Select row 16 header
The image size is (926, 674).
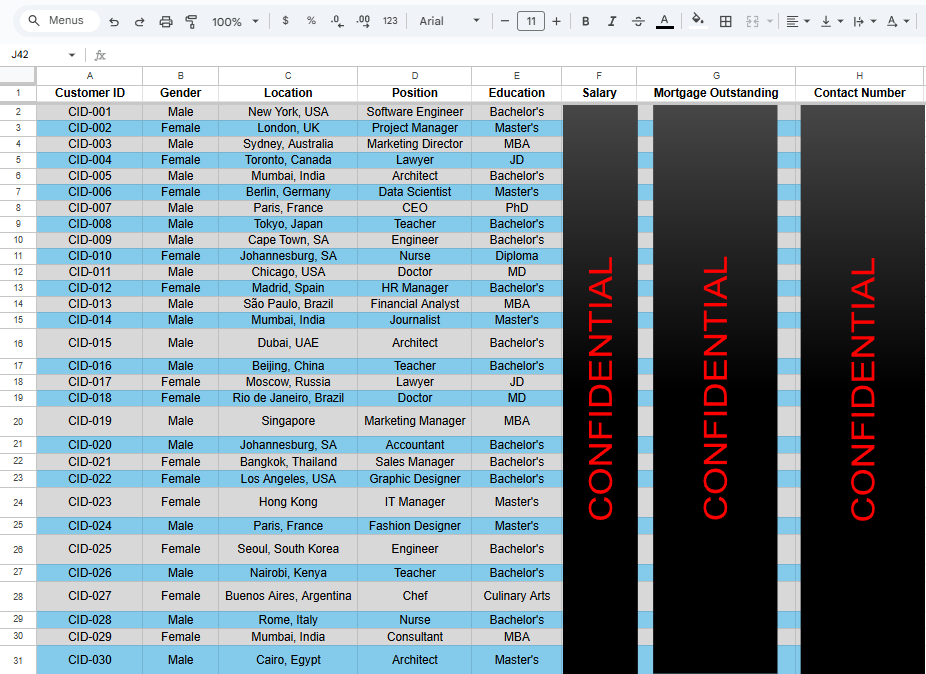pyautogui.click(x=18, y=343)
